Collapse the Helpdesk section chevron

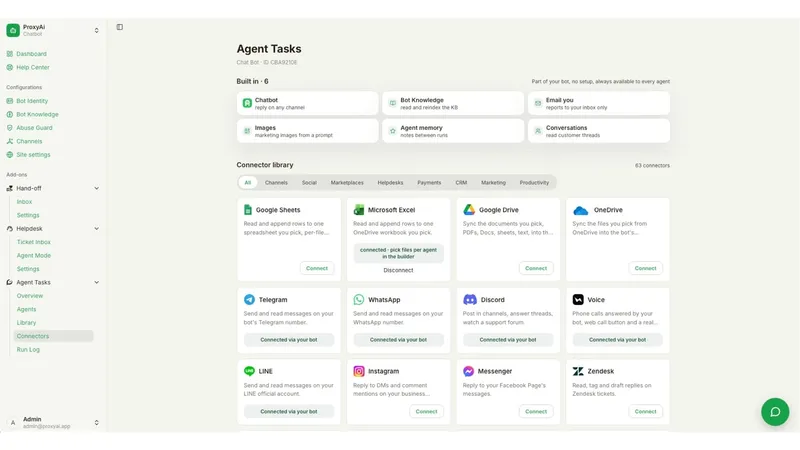[x=96, y=229]
